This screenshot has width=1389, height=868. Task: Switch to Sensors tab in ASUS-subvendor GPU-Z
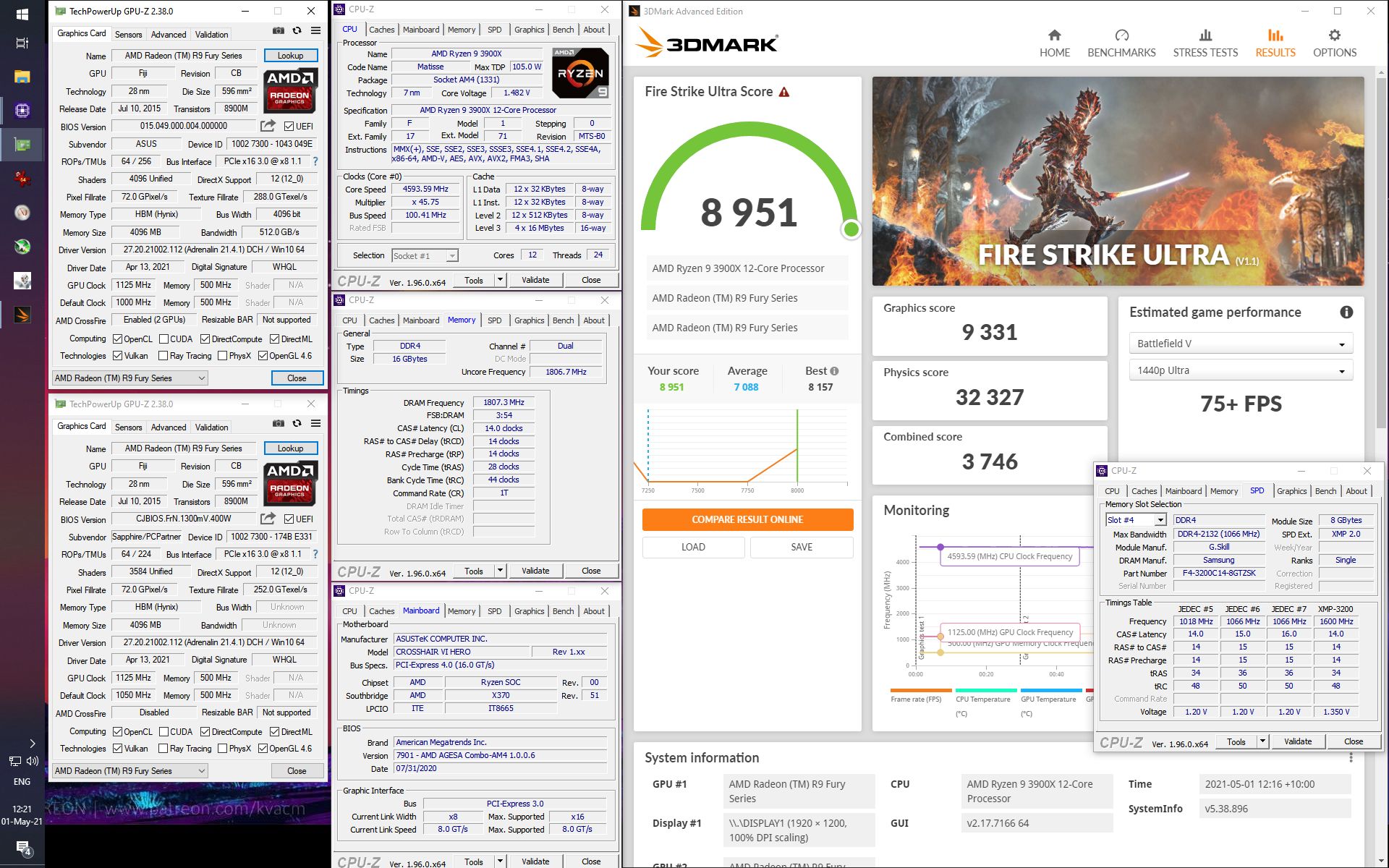coord(128,35)
